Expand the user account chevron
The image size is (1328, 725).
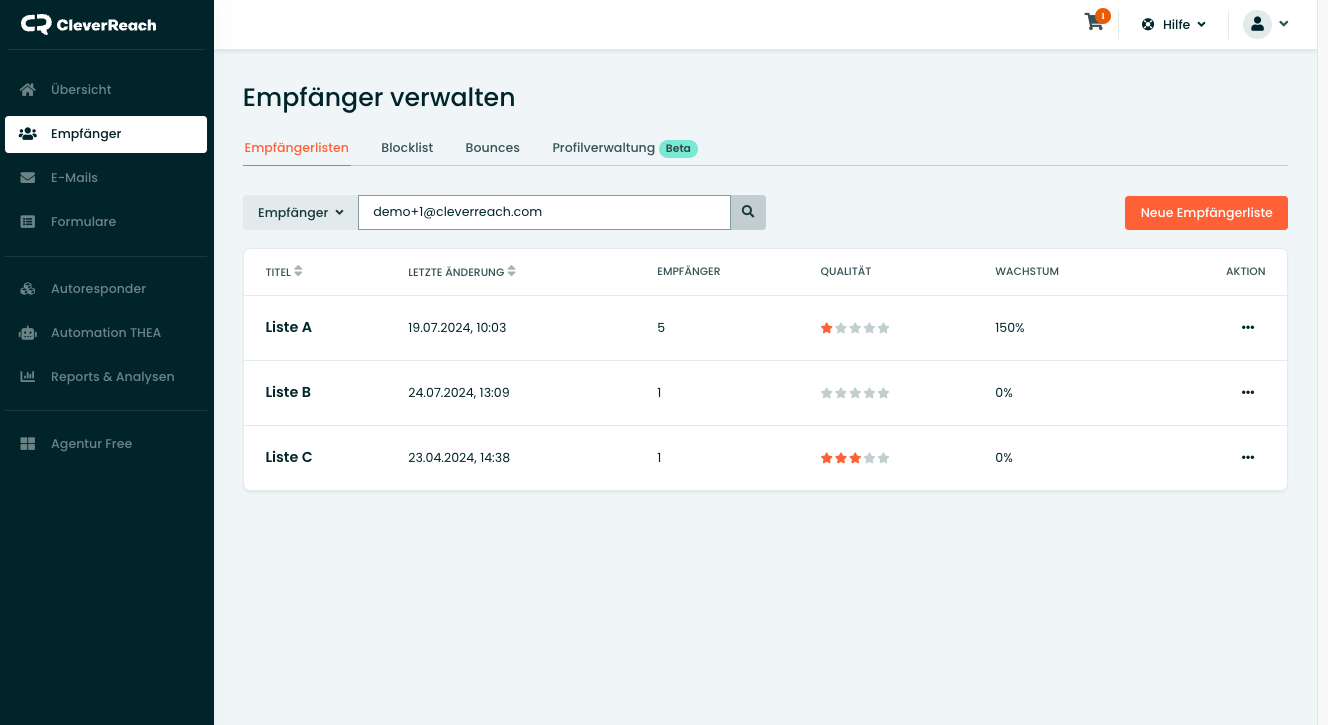(1283, 24)
